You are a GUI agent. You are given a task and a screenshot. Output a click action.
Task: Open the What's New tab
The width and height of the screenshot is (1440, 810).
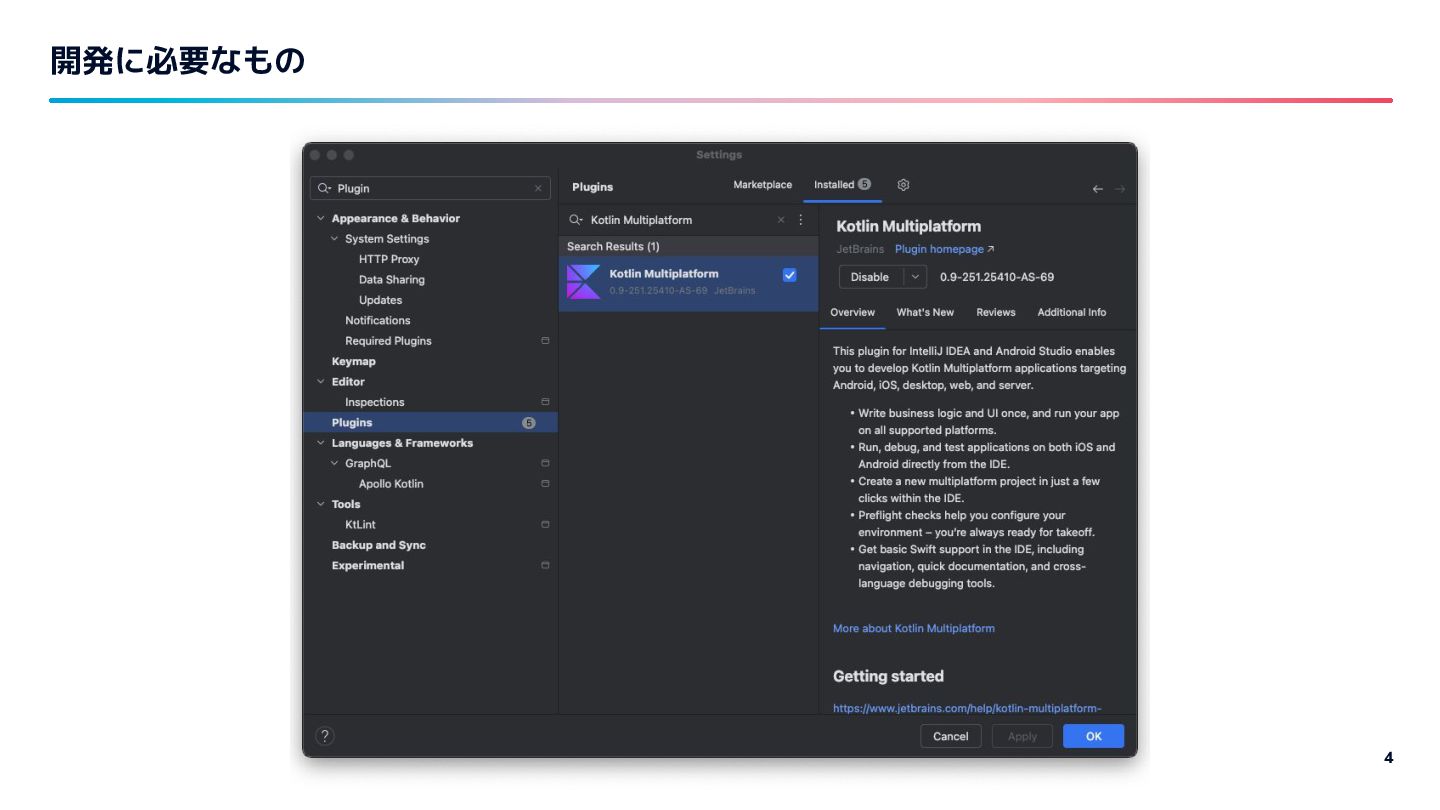tap(925, 312)
